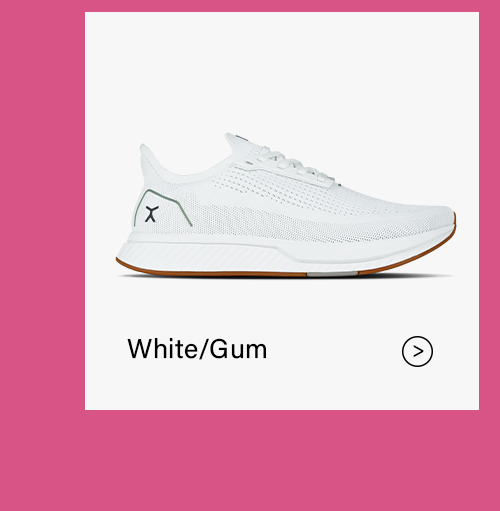Click the gum brown outsole of the shoe

click(x=213, y=272)
